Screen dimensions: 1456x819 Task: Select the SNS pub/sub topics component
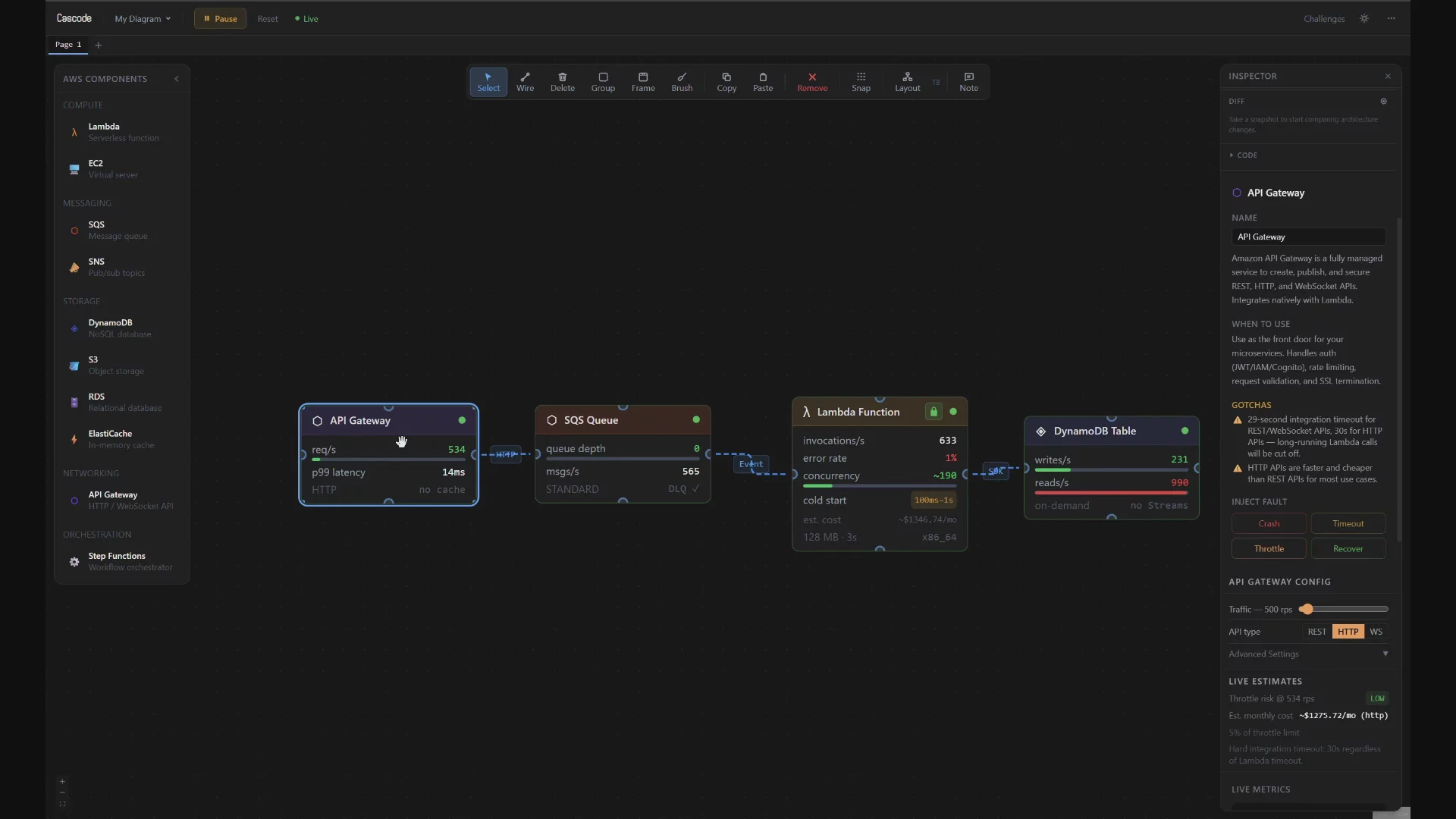click(x=122, y=267)
